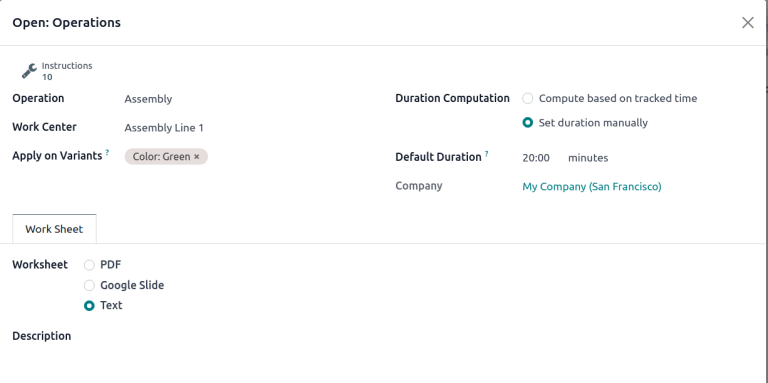Click the help icon next to Apply on Variants
The height and width of the screenshot is (383, 768).
(107, 153)
